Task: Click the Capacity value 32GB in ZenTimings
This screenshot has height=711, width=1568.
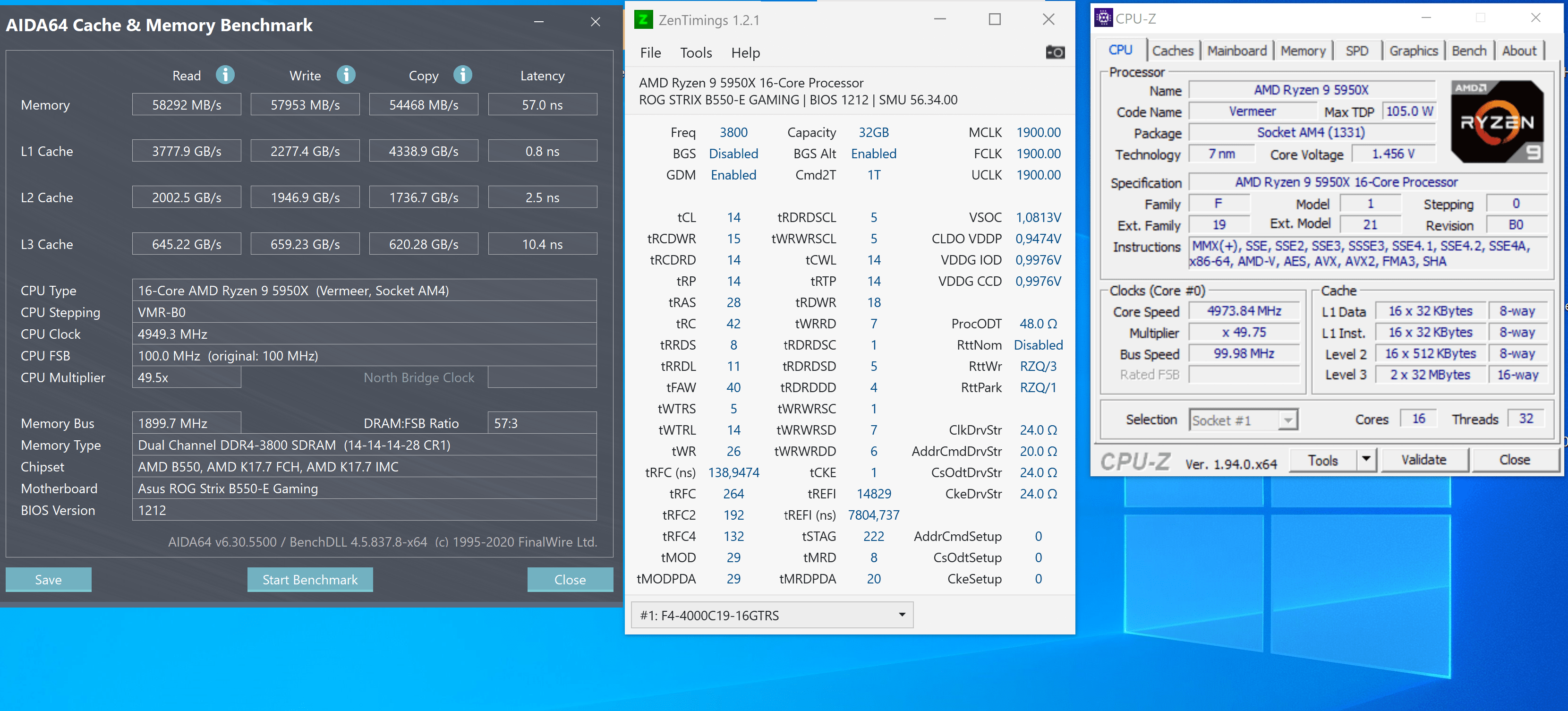Action: coord(873,132)
